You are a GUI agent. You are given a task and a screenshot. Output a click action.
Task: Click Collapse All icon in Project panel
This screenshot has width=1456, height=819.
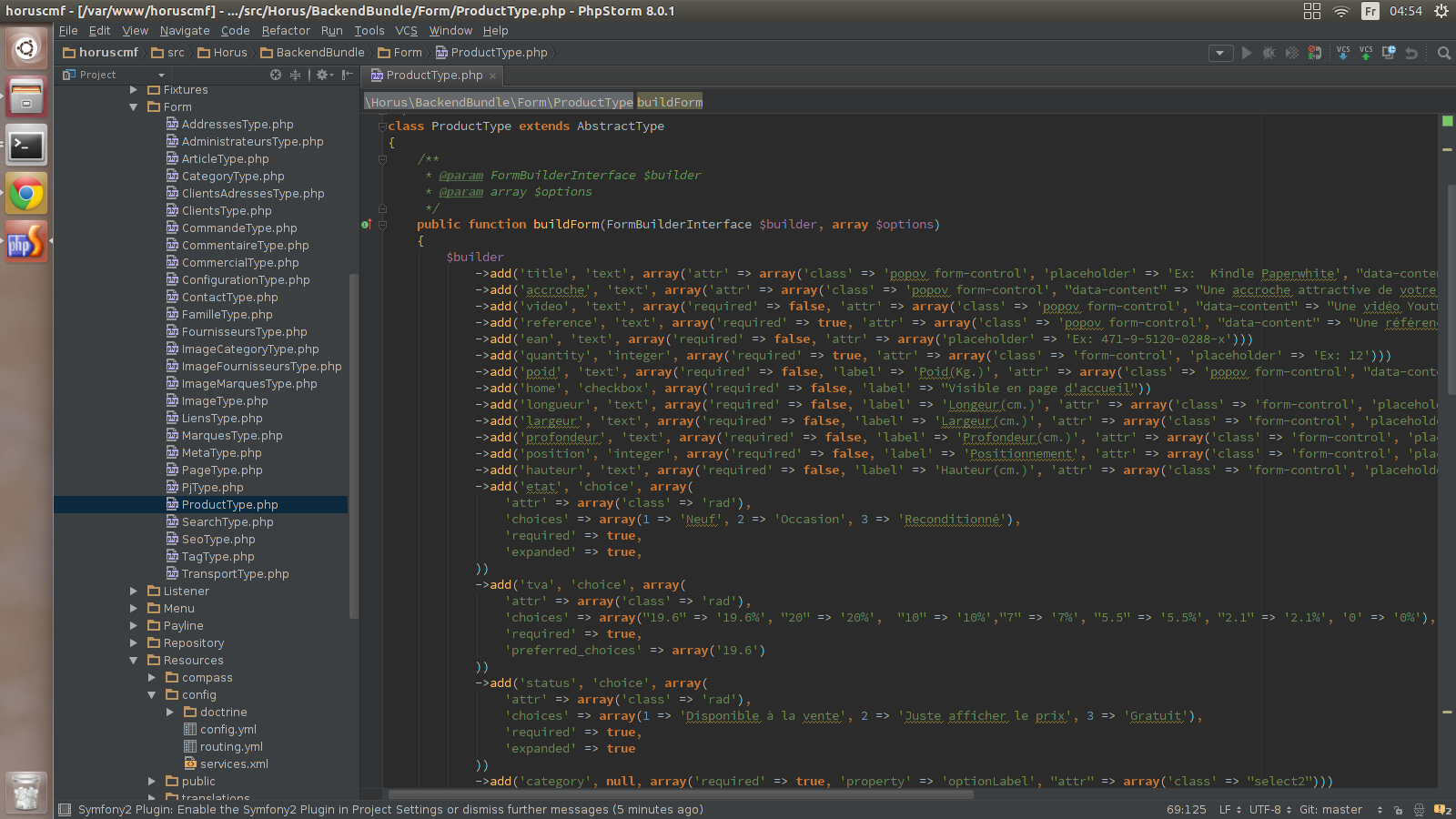click(295, 75)
